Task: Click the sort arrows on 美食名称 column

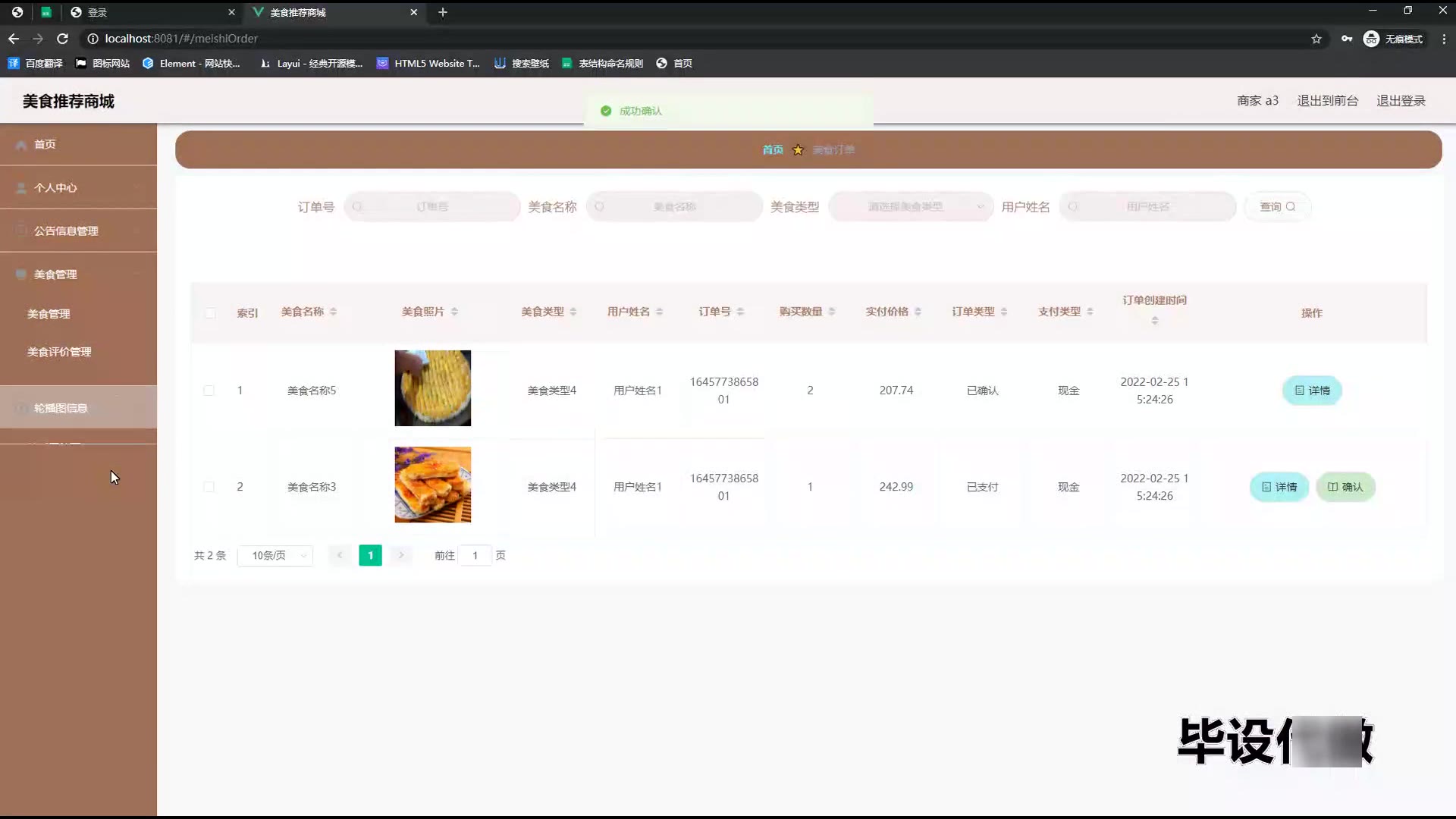Action: 333,312
